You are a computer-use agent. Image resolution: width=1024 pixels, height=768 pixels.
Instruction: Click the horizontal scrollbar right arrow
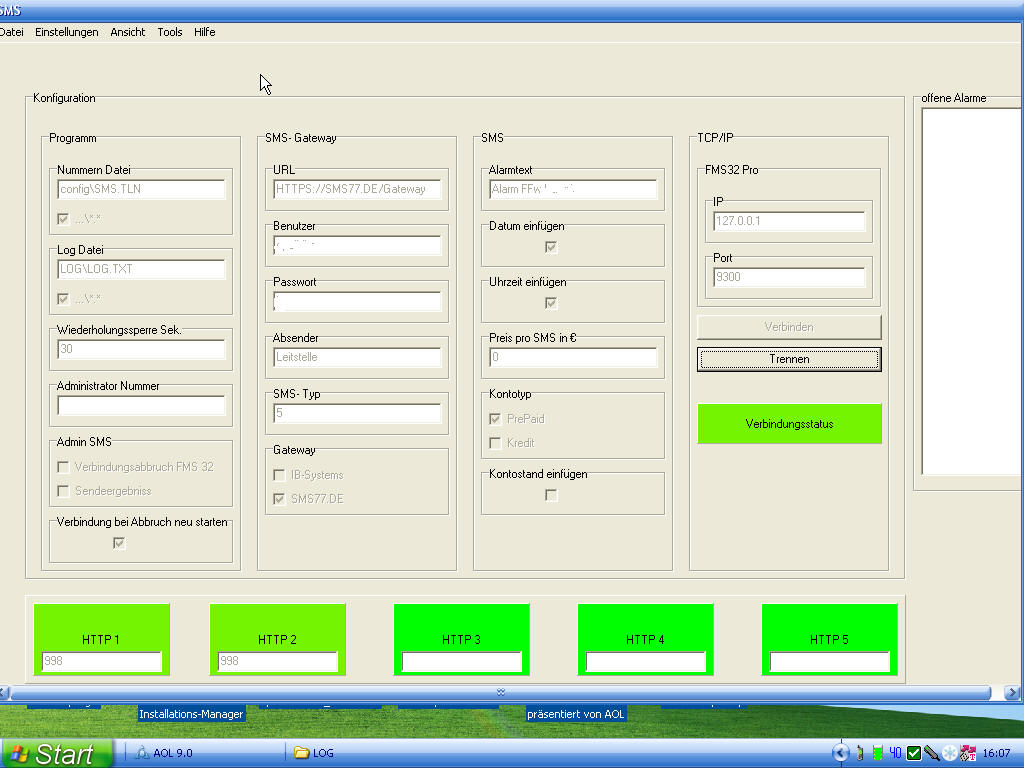1014,692
